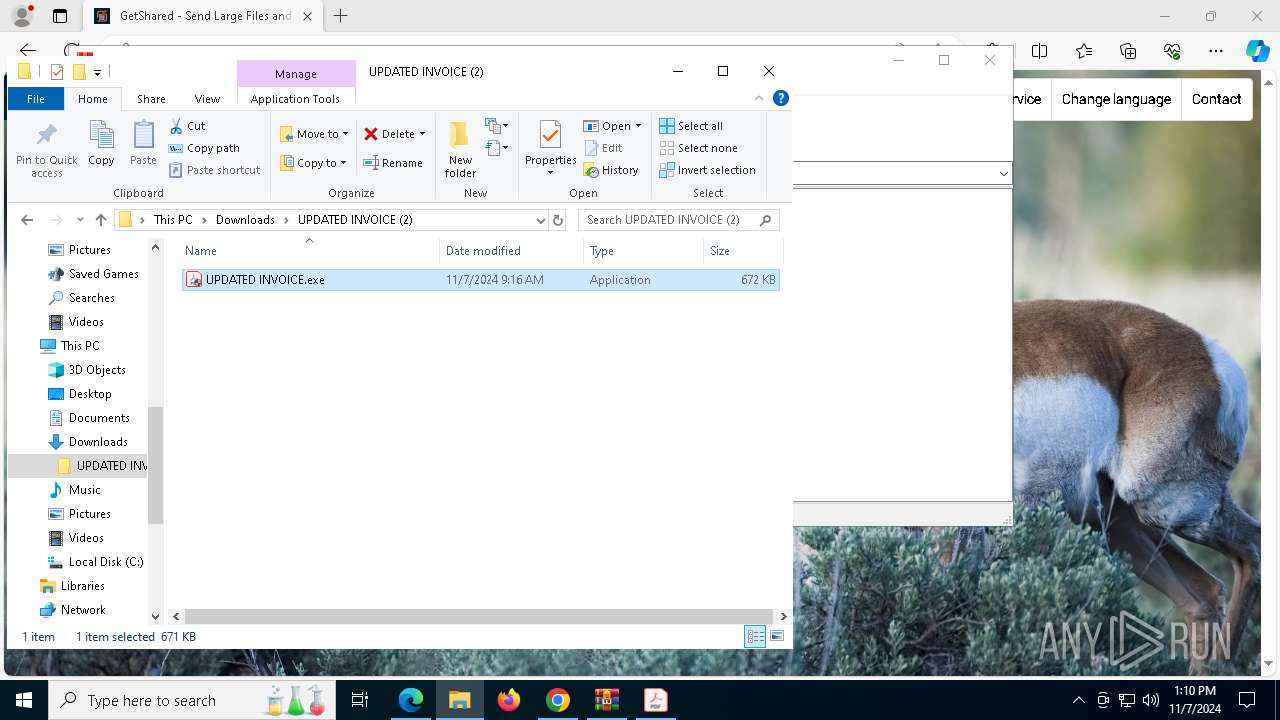
Task: Expand address bar history dropdown
Action: tap(540, 220)
